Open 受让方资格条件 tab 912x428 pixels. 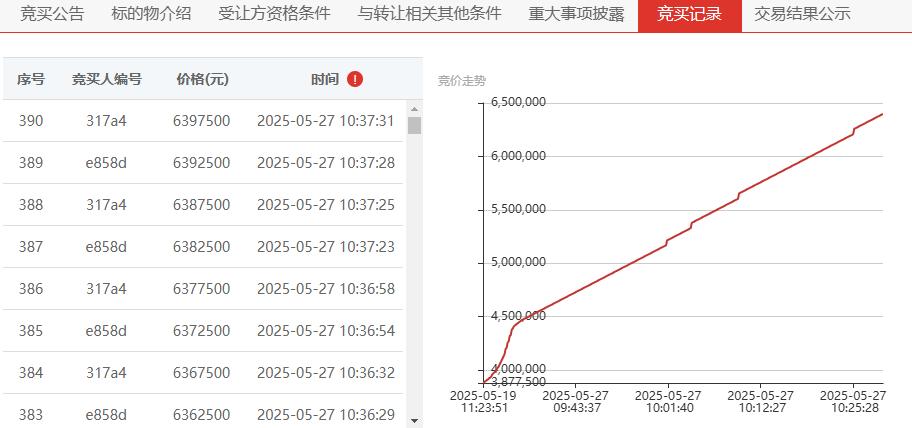click(x=275, y=15)
